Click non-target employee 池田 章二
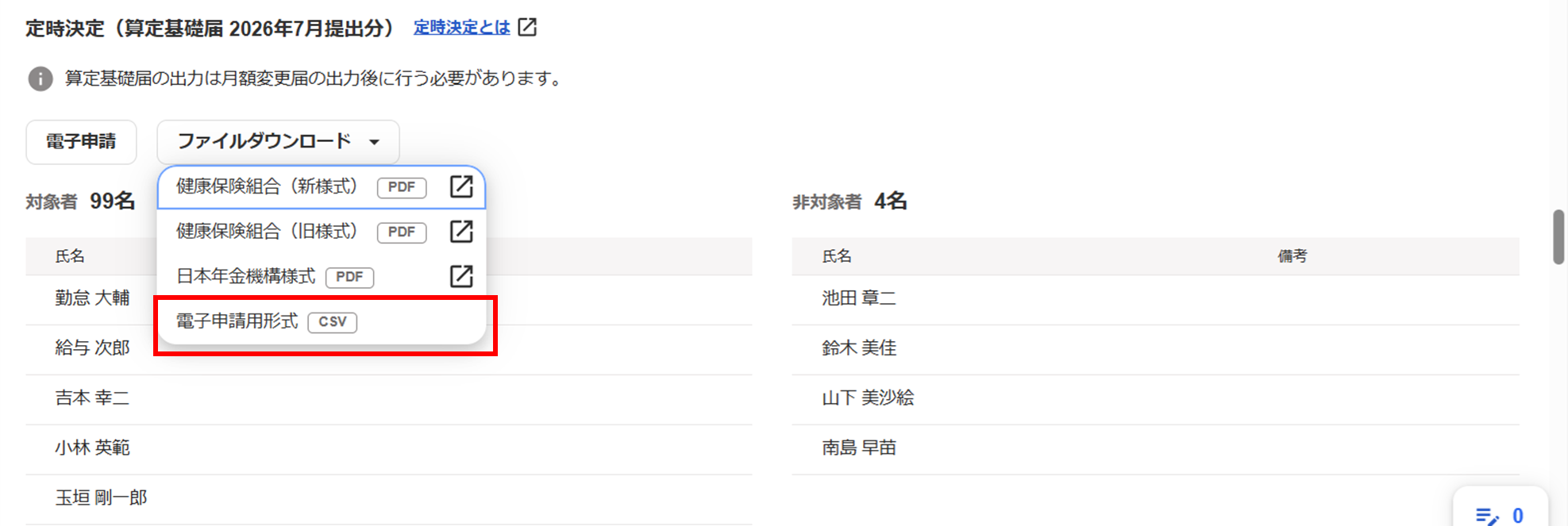The image size is (1568, 526). pyautogui.click(x=859, y=298)
